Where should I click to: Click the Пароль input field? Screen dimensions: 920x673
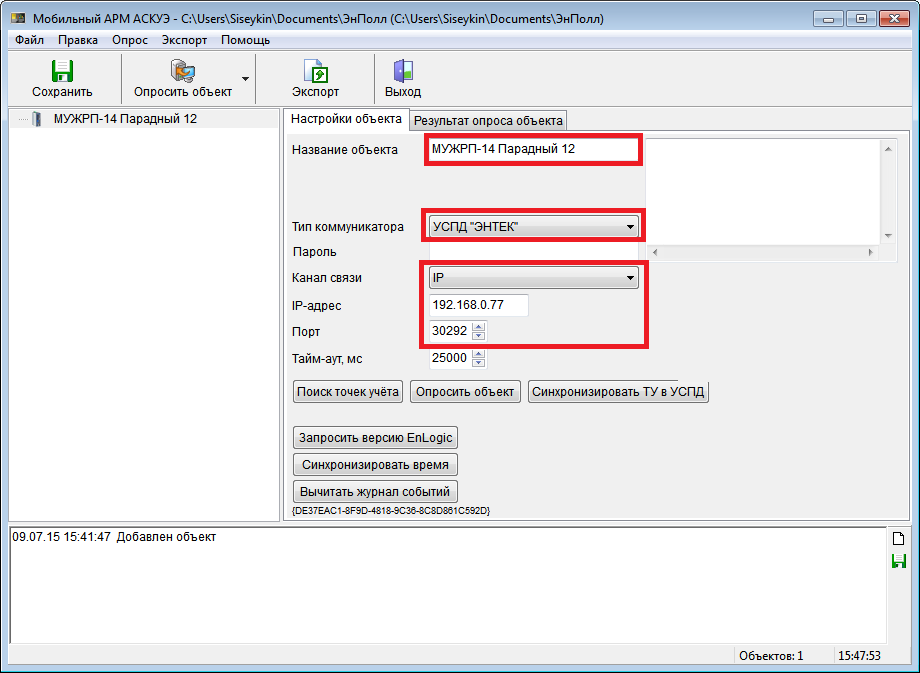(533, 252)
